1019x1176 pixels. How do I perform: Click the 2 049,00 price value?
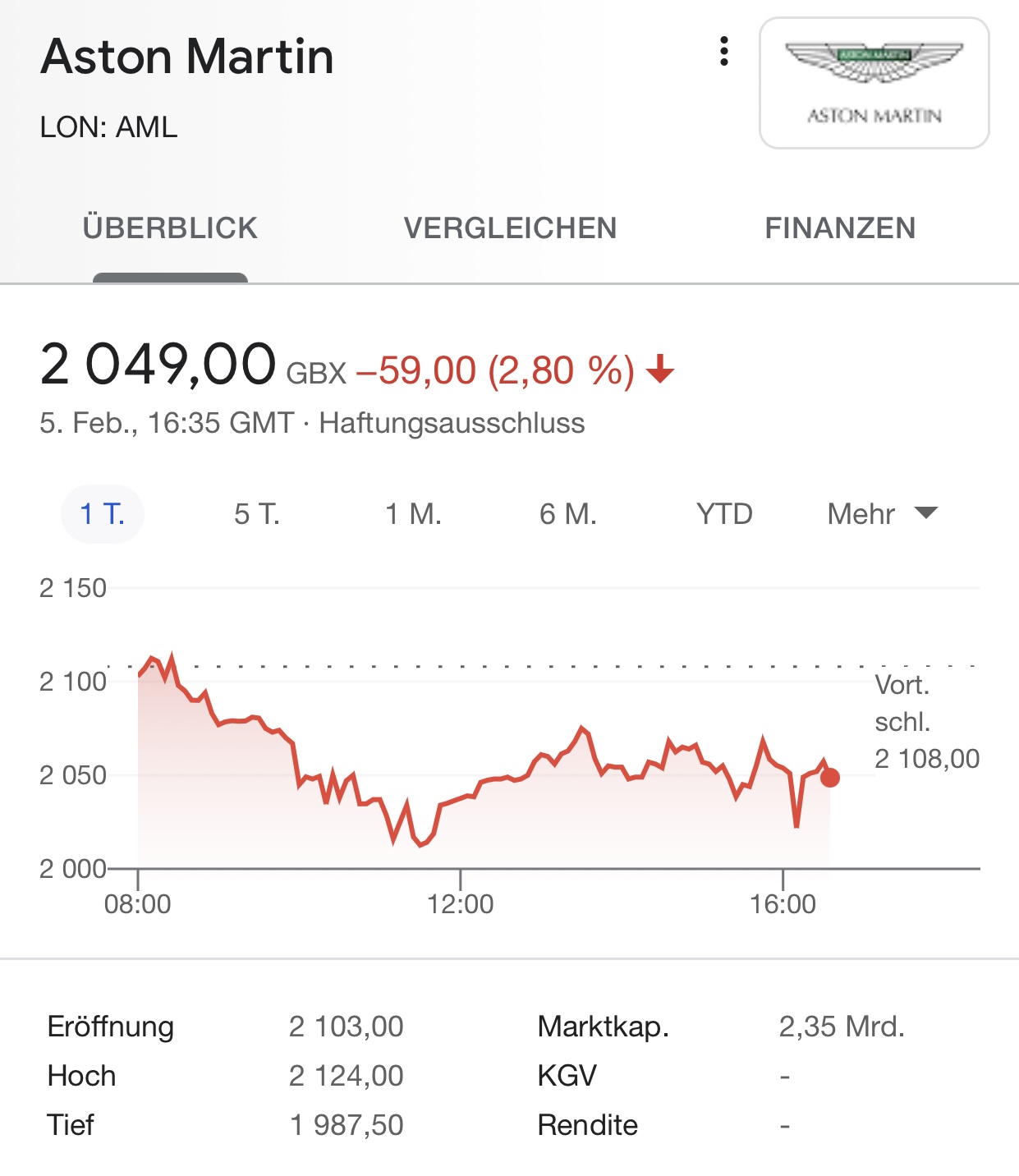(158, 364)
